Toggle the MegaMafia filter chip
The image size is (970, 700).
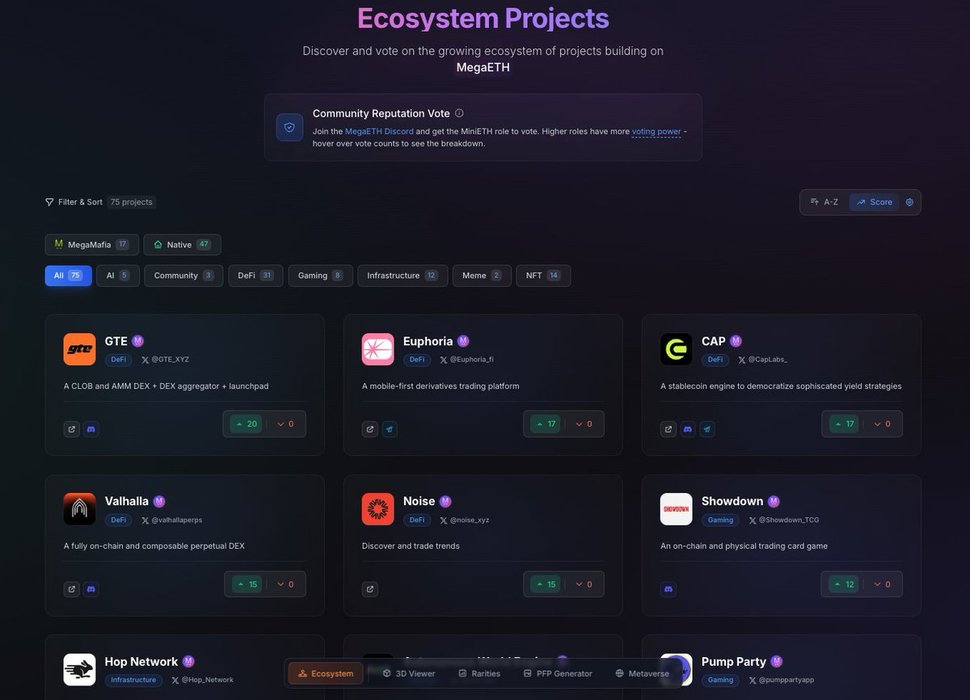(91, 244)
